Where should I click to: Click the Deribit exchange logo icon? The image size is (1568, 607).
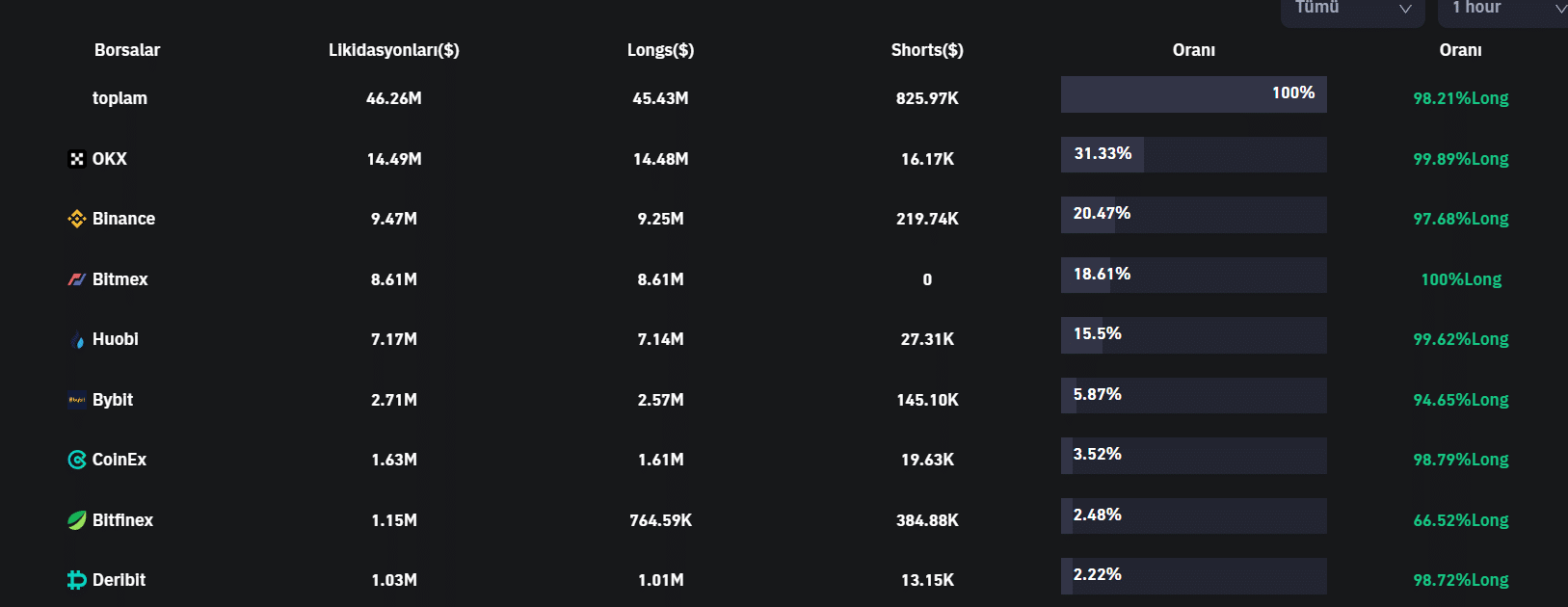[x=77, y=580]
